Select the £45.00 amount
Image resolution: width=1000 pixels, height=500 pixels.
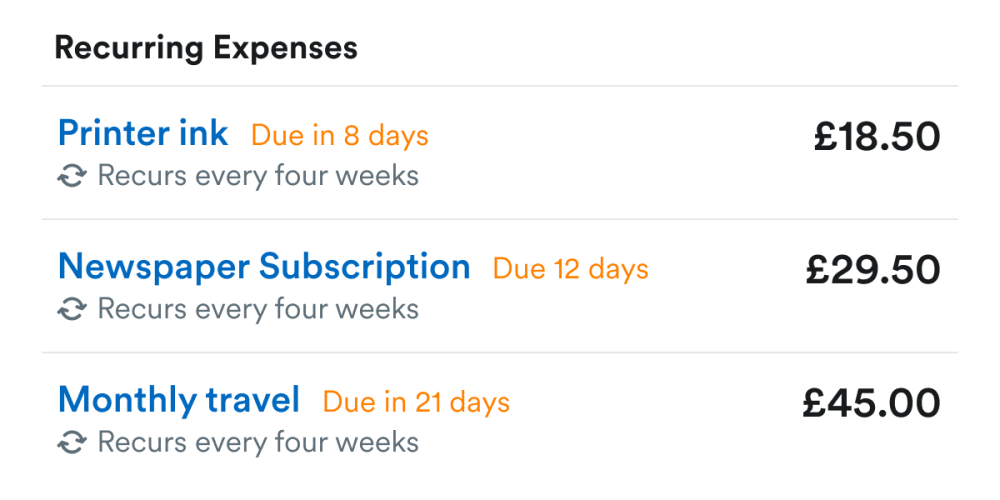(x=871, y=403)
